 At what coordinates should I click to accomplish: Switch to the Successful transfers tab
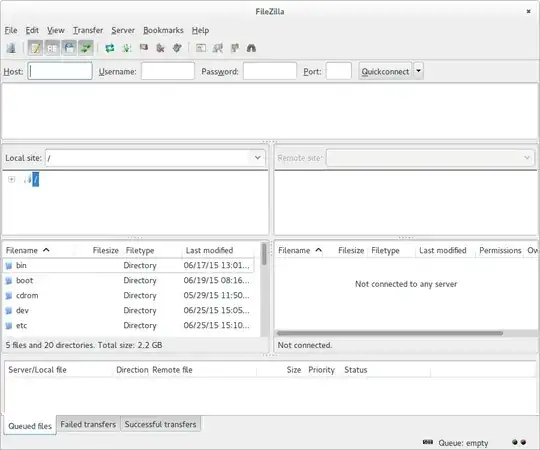pos(160,424)
